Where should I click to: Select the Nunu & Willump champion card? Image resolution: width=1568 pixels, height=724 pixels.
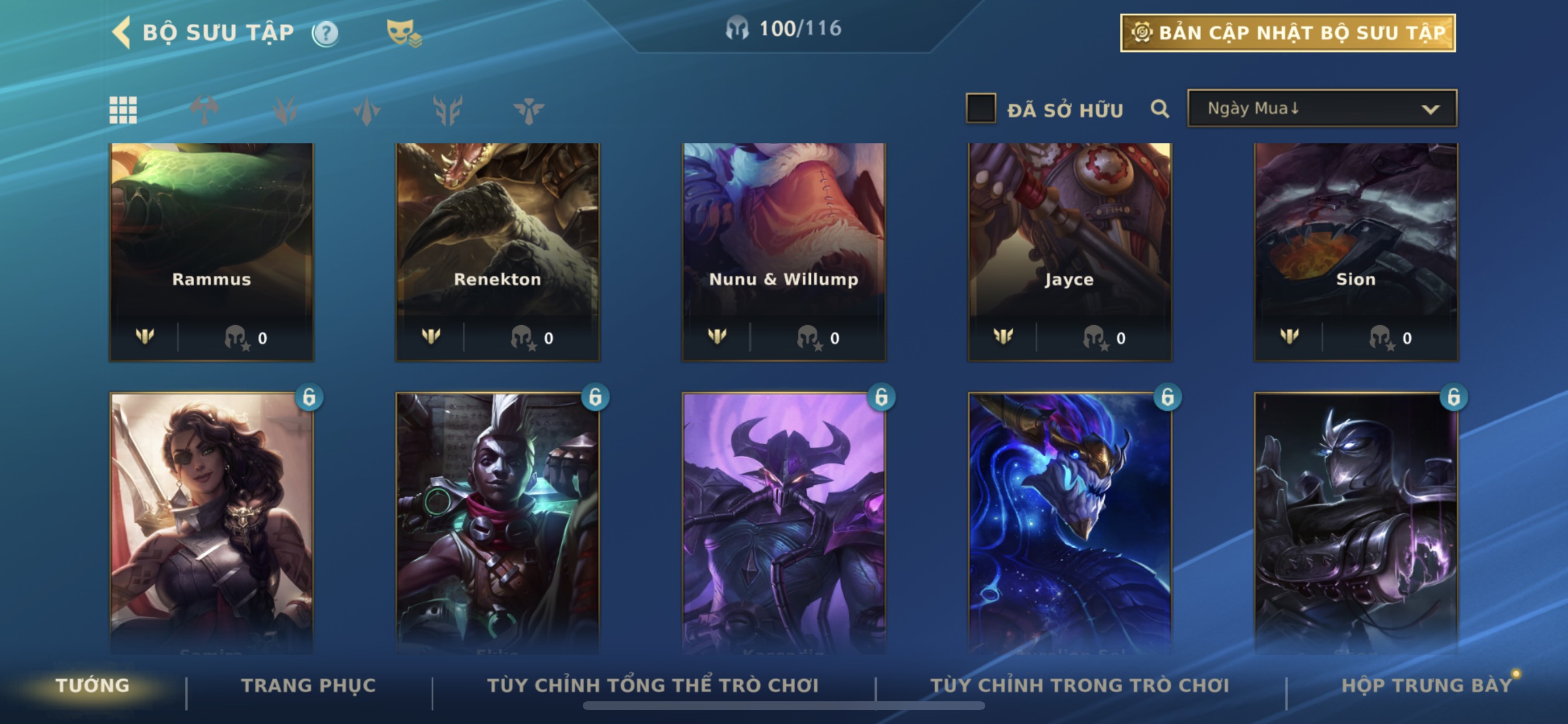[x=783, y=252]
